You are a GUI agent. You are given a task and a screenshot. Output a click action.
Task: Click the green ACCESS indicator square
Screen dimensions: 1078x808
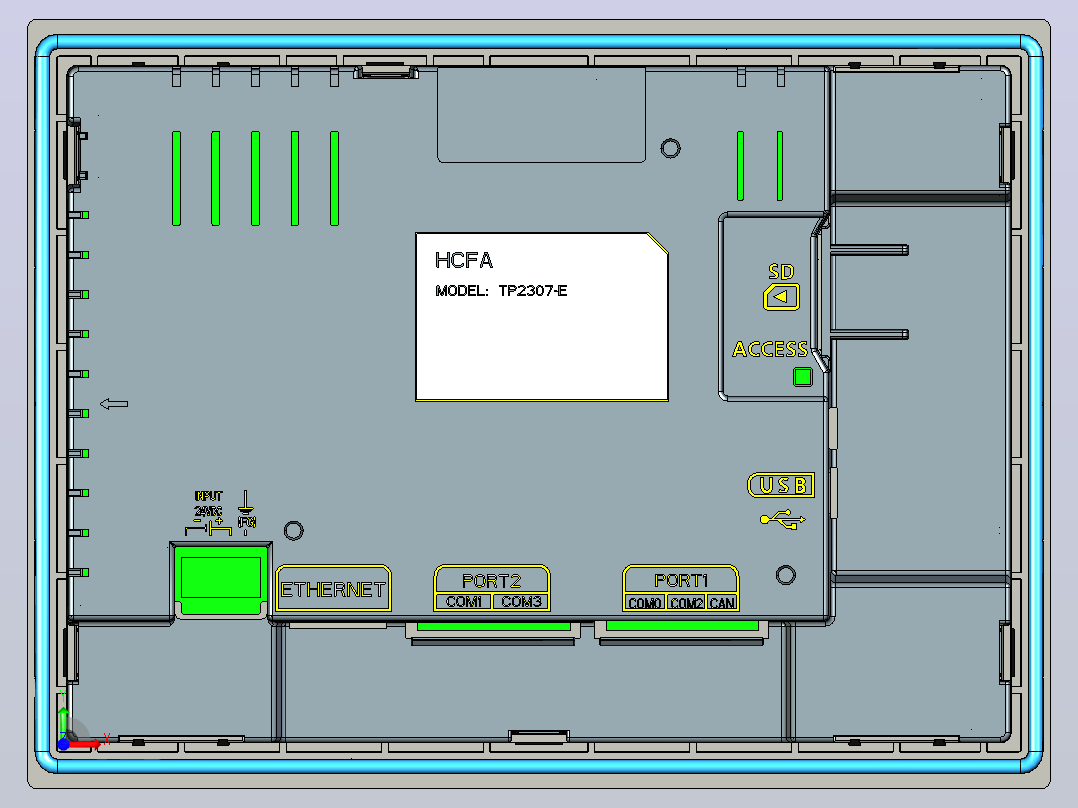pos(803,377)
